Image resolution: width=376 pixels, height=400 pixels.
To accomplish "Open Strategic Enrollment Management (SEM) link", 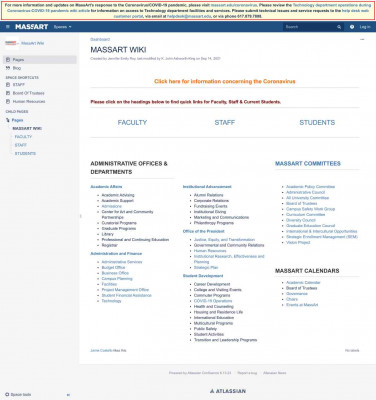I will (x=322, y=237).
